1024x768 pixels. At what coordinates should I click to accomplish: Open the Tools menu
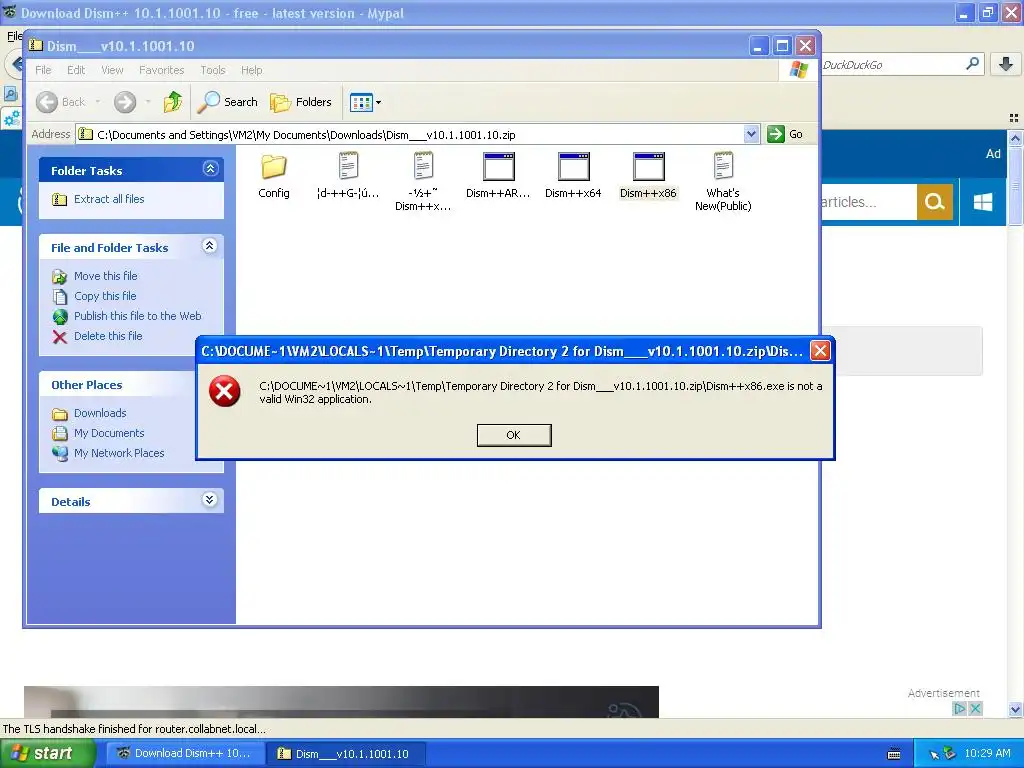[212, 70]
